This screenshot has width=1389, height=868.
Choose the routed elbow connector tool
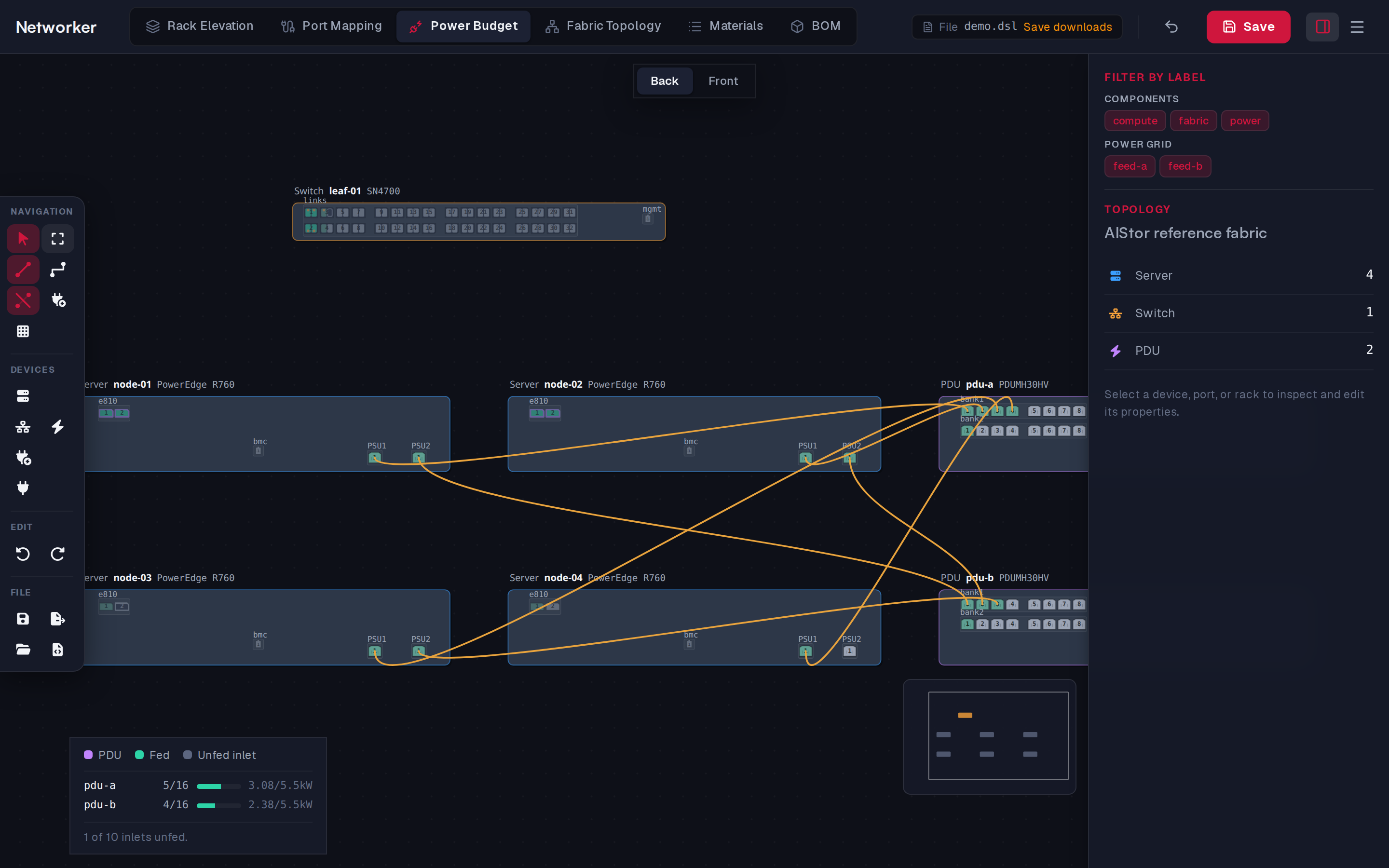pos(57,270)
